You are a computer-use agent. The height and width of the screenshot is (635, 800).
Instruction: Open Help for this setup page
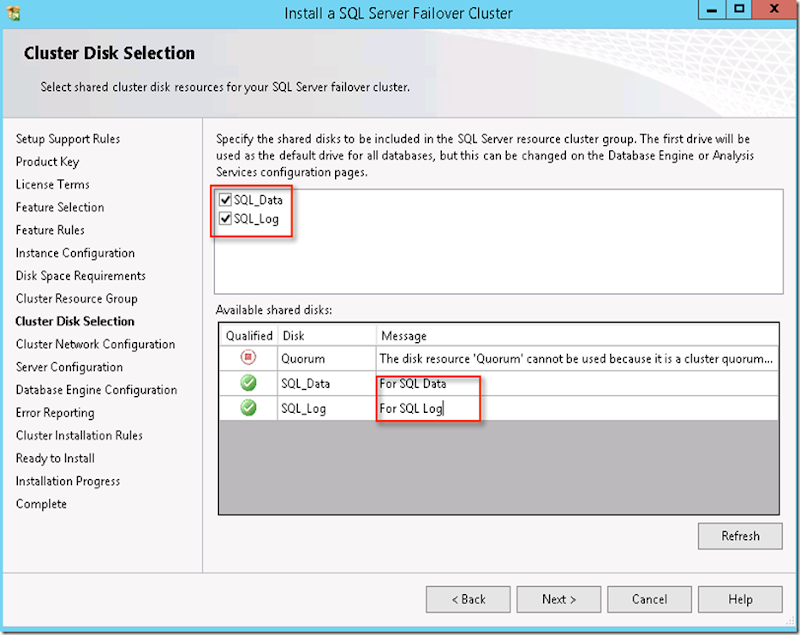click(x=740, y=599)
